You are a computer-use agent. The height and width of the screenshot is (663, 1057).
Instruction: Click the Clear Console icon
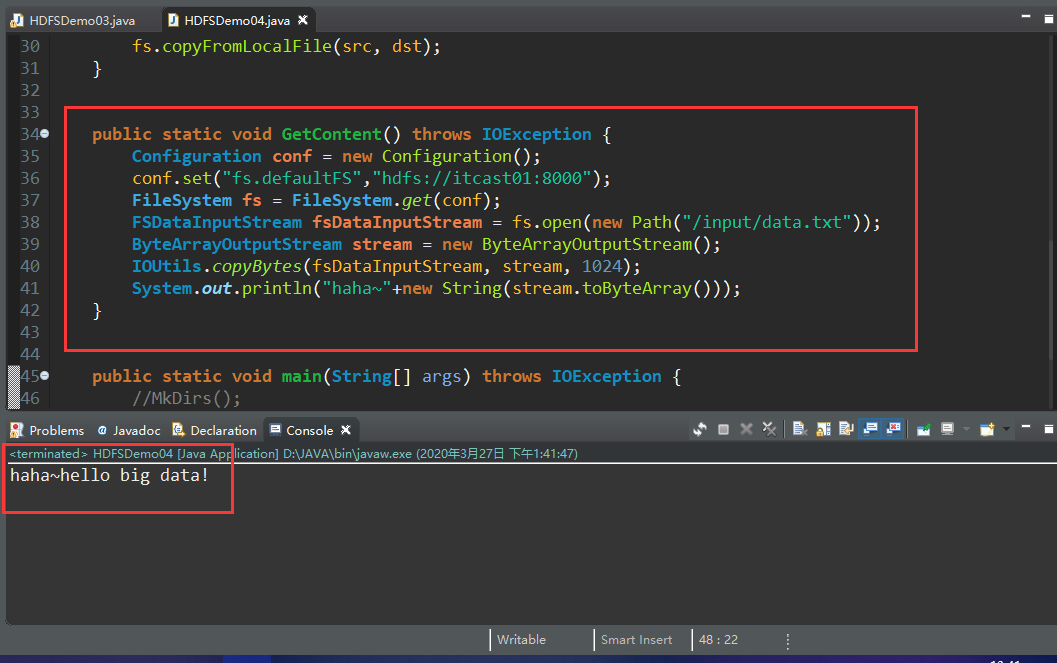(x=800, y=429)
